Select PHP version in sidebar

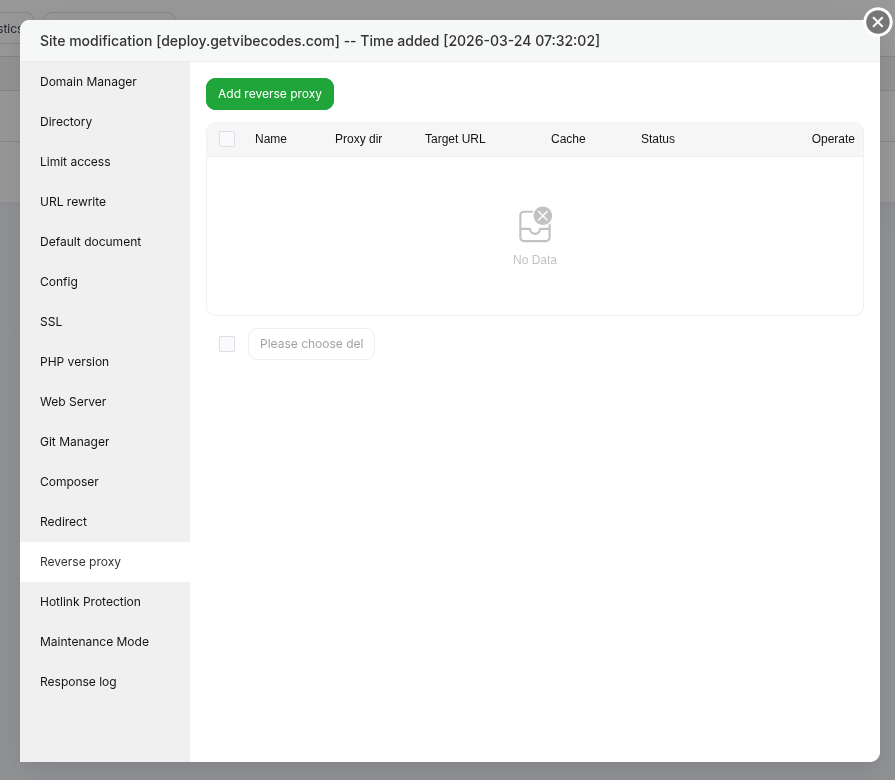(x=74, y=362)
